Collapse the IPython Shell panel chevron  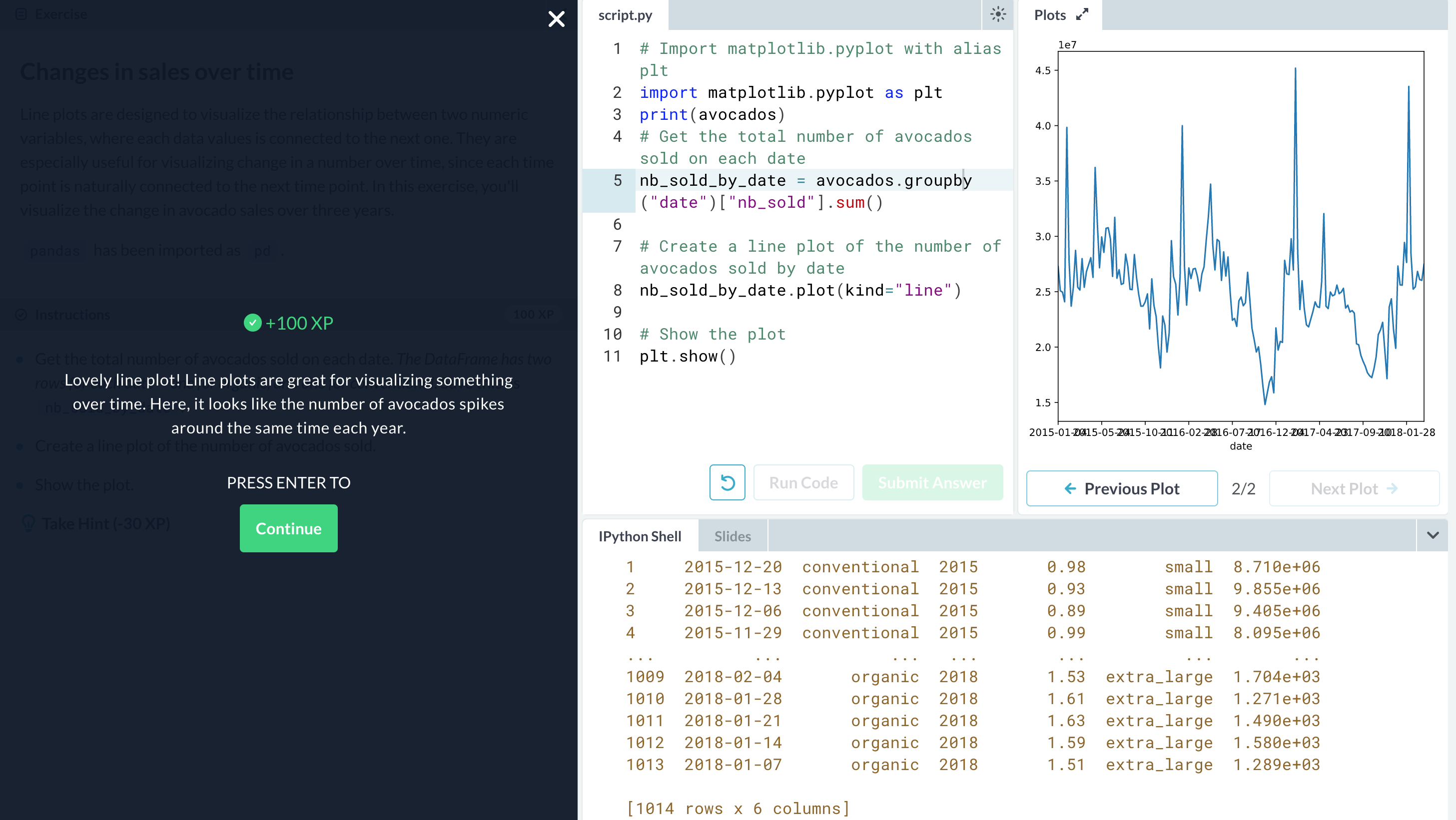click(x=1432, y=535)
